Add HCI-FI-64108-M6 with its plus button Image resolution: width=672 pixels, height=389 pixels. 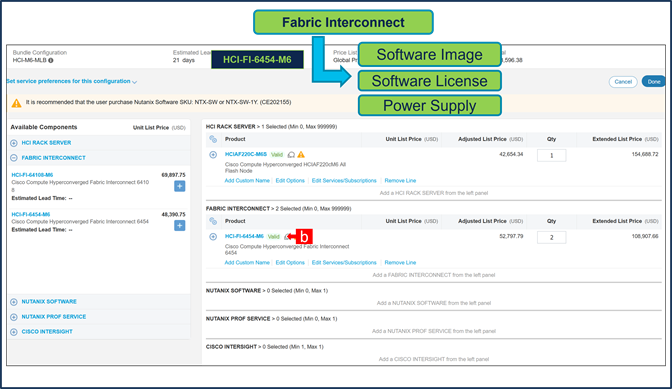(x=180, y=186)
